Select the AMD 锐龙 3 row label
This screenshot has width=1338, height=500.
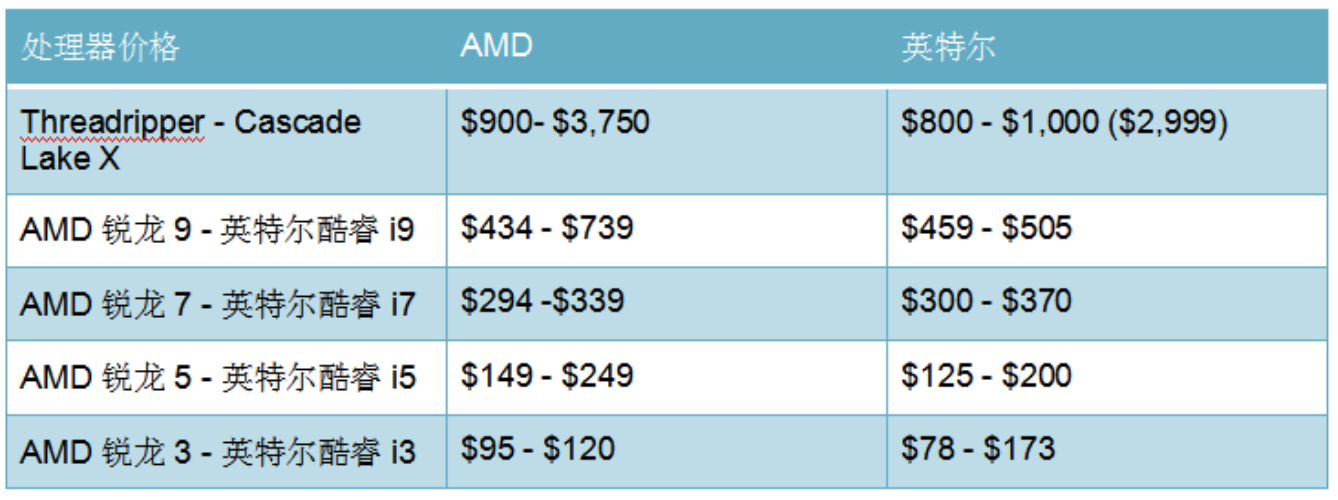pyautogui.click(x=226, y=452)
